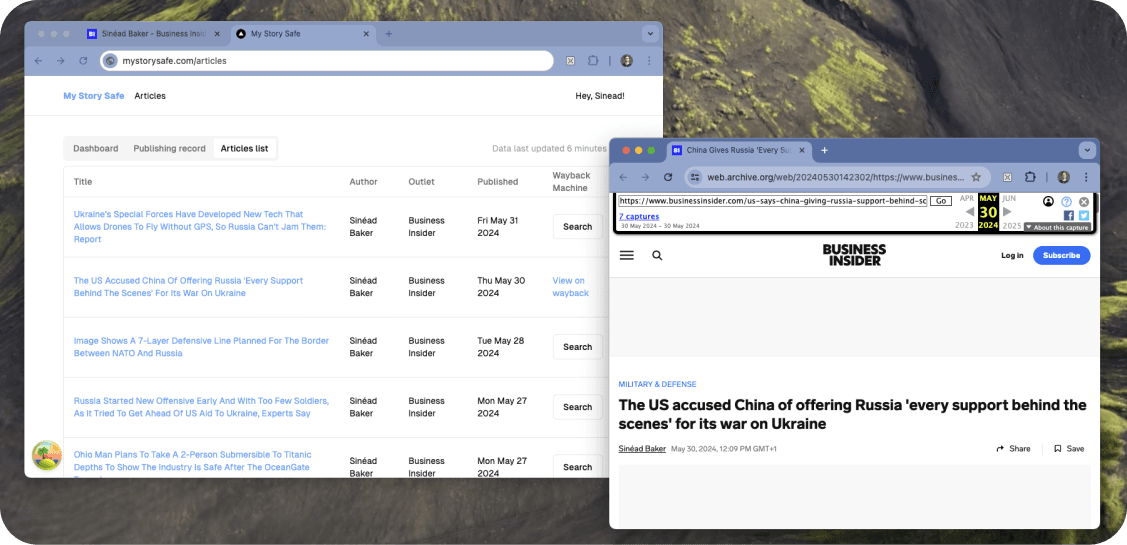
Task: Click My Story Safe logo link
Action: pos(93,96)
